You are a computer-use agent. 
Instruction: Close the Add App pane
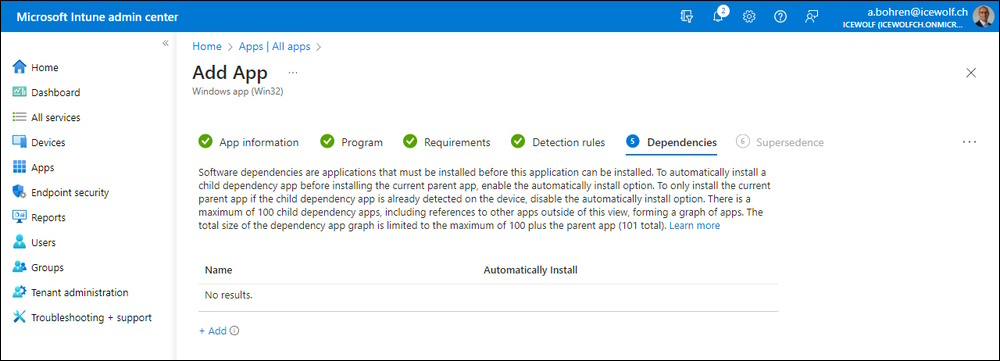click(971, 73)
